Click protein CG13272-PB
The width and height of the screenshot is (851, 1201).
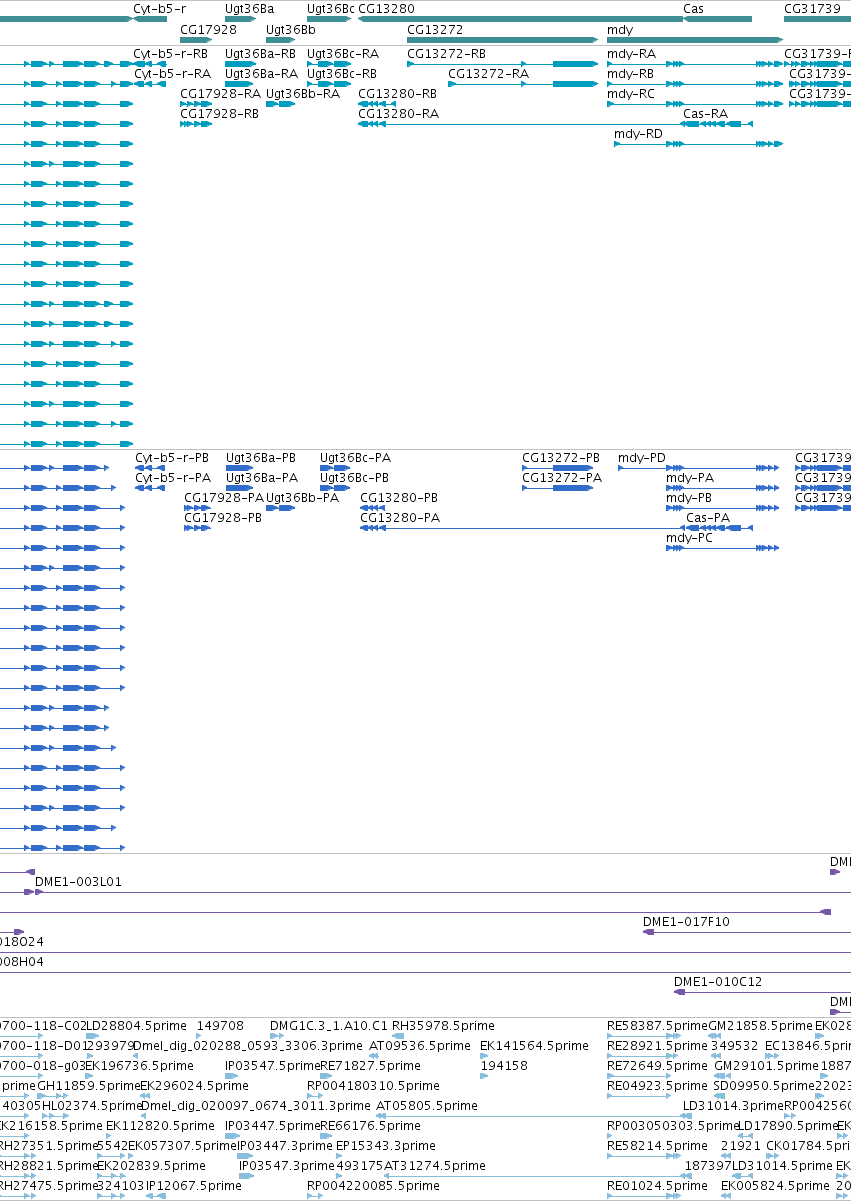[561, 458]
